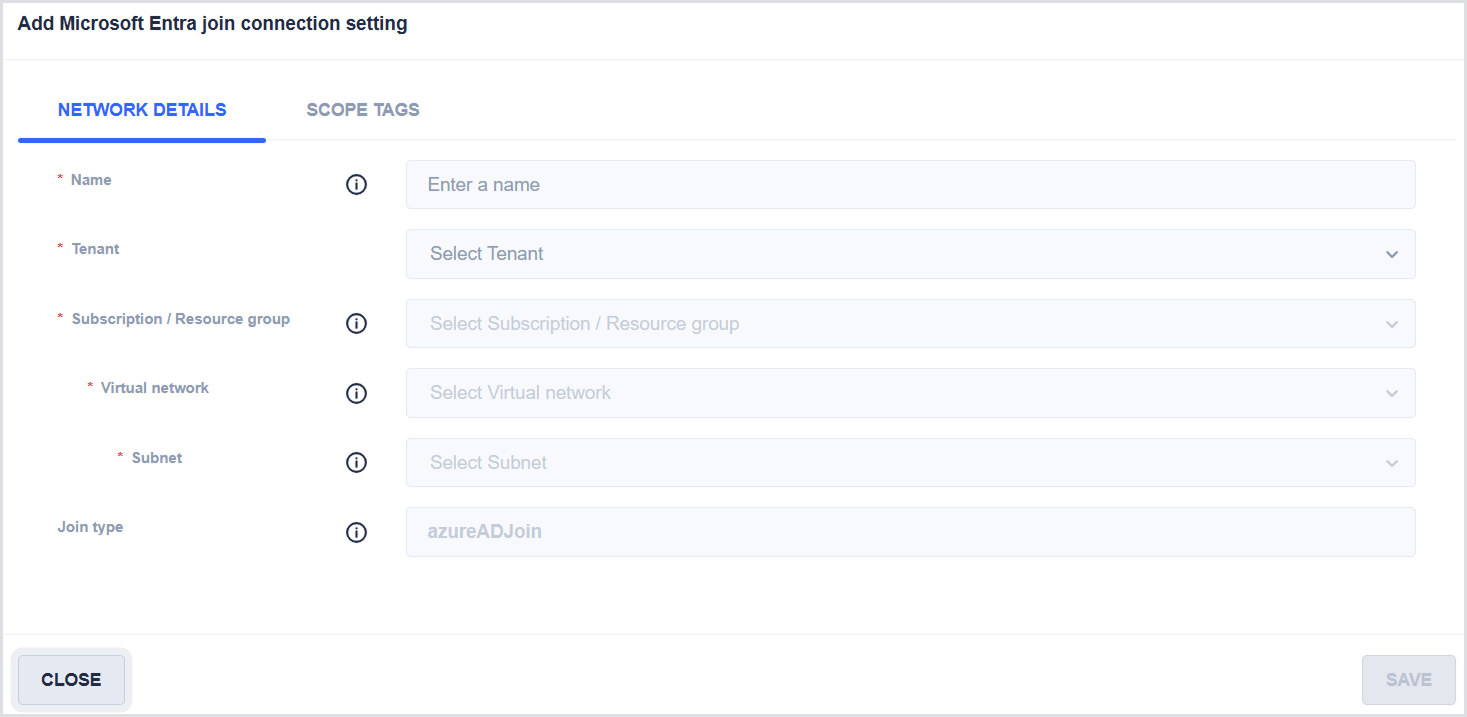Image resolution: width=1467 pixels, height=717 pixels.
Task: Click the Tenant field label
Action: pos(95,249)
